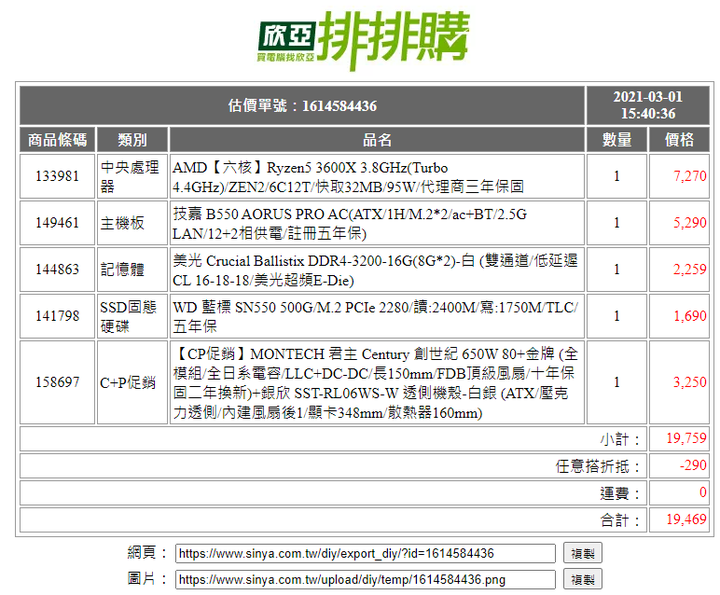Click the shipping value 0
This screenshot has height=595, width=720.
click(x=703, y=492)
